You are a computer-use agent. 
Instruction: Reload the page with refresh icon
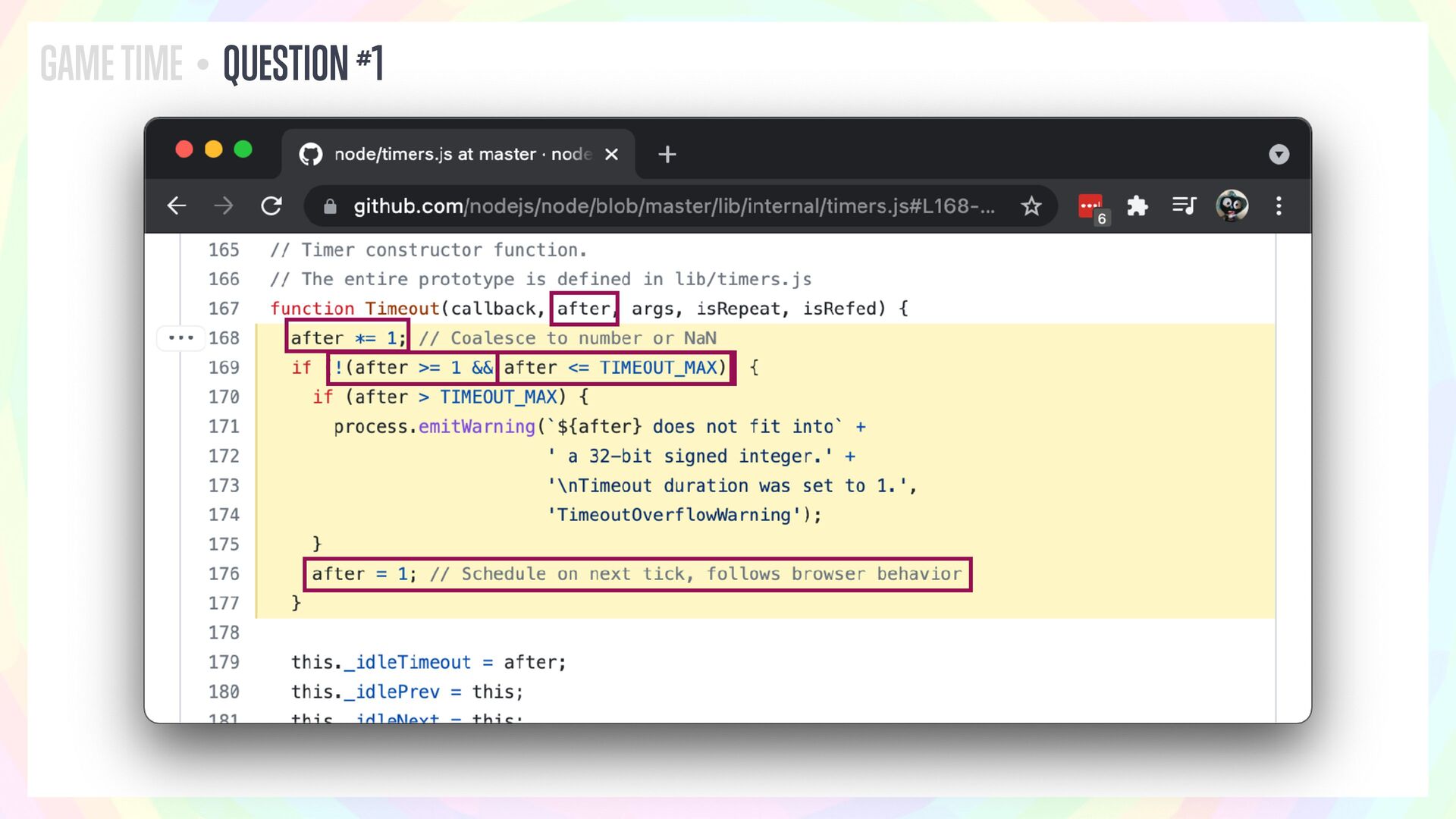pos(271,206)
